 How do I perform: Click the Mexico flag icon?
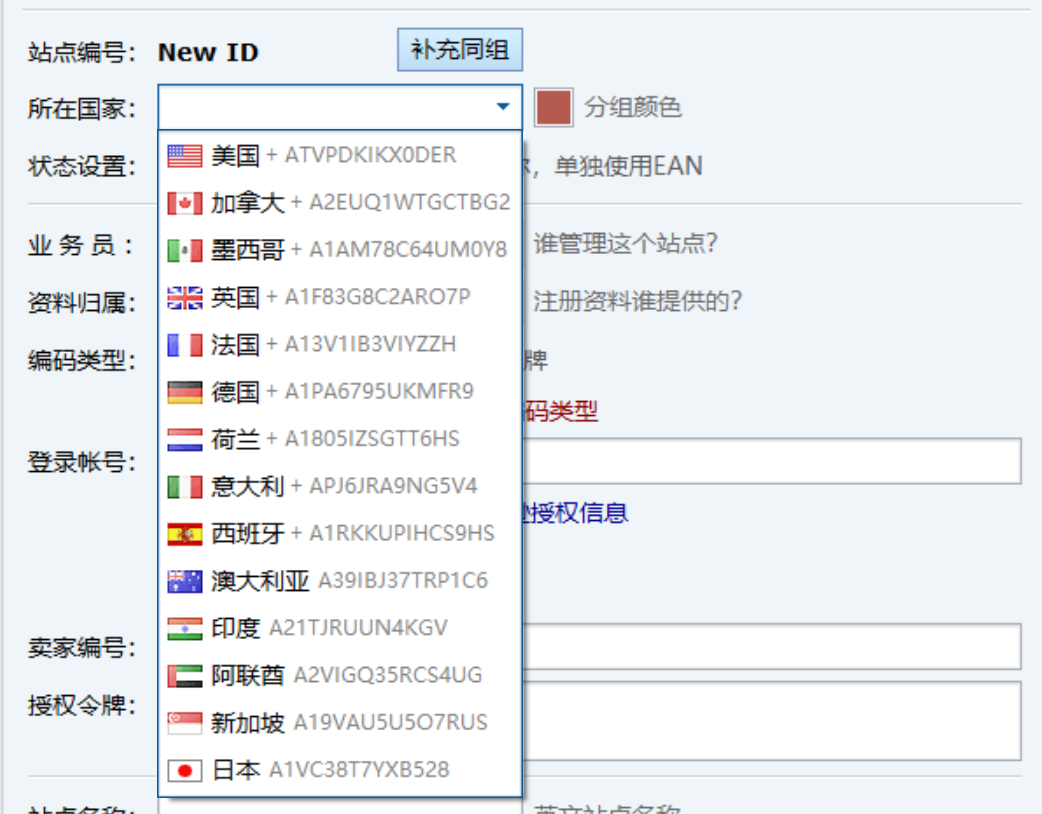[185, 250]
